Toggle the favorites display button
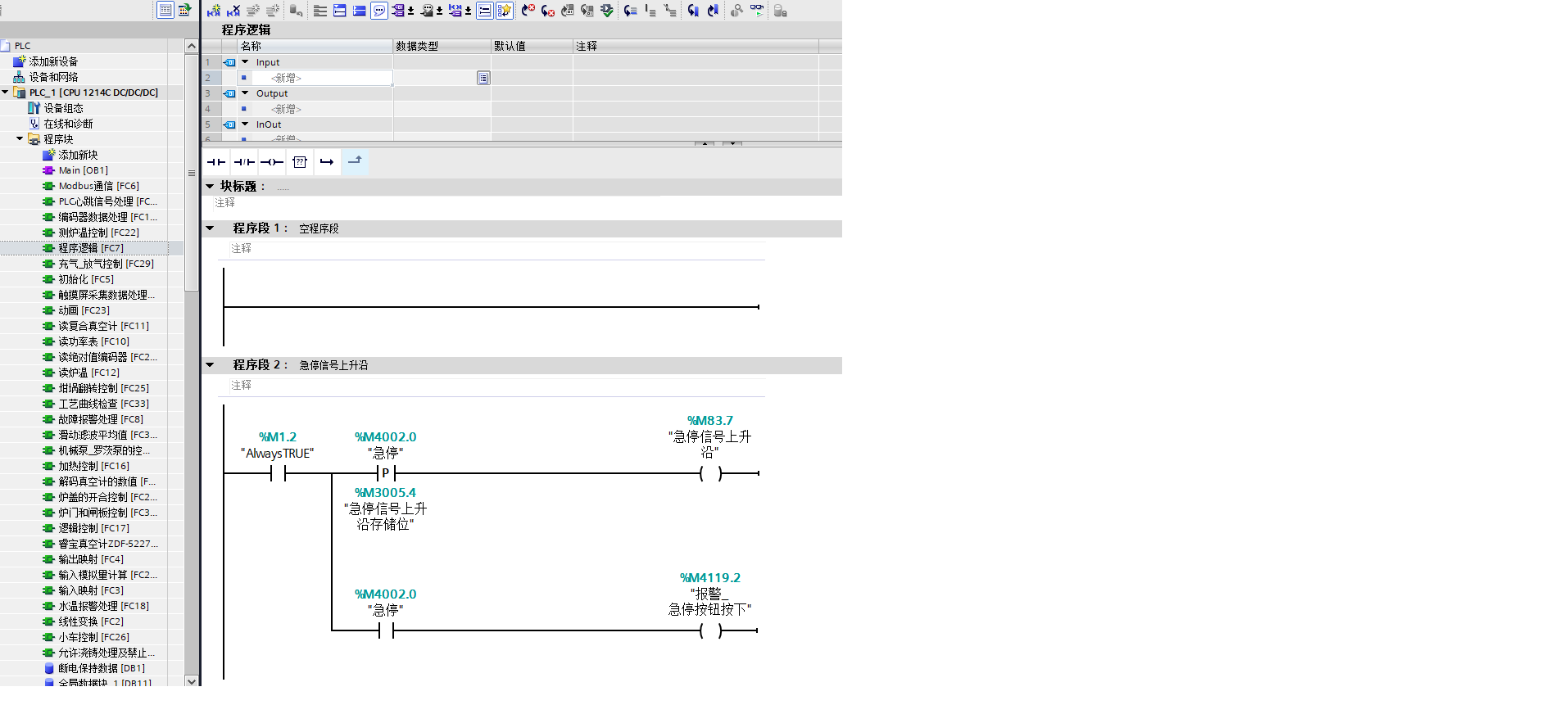This screenshot has height=723, width=1568. 505,11
